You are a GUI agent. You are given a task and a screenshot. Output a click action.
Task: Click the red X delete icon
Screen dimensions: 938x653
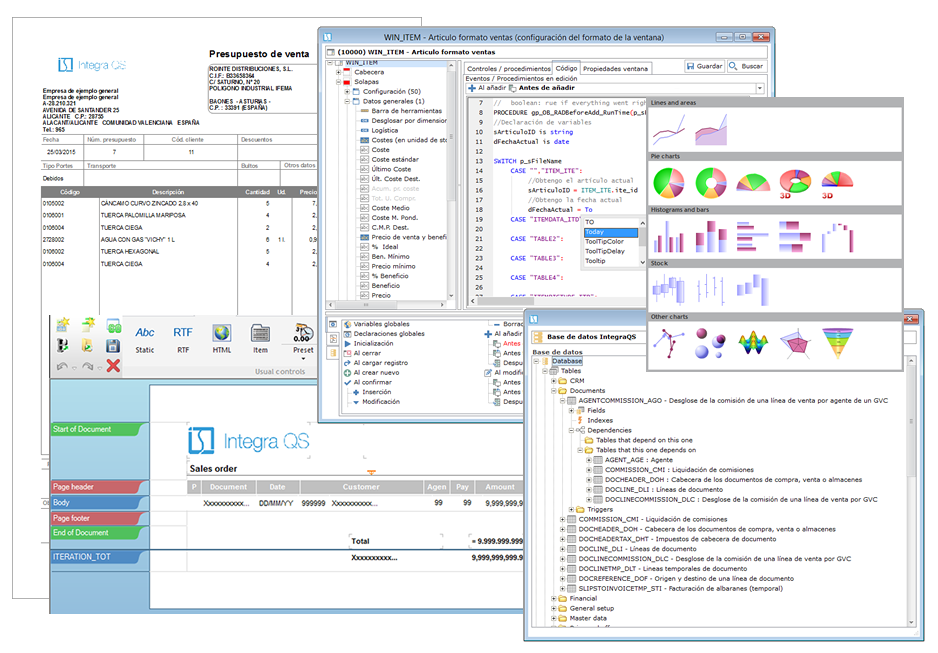point(113,365)
